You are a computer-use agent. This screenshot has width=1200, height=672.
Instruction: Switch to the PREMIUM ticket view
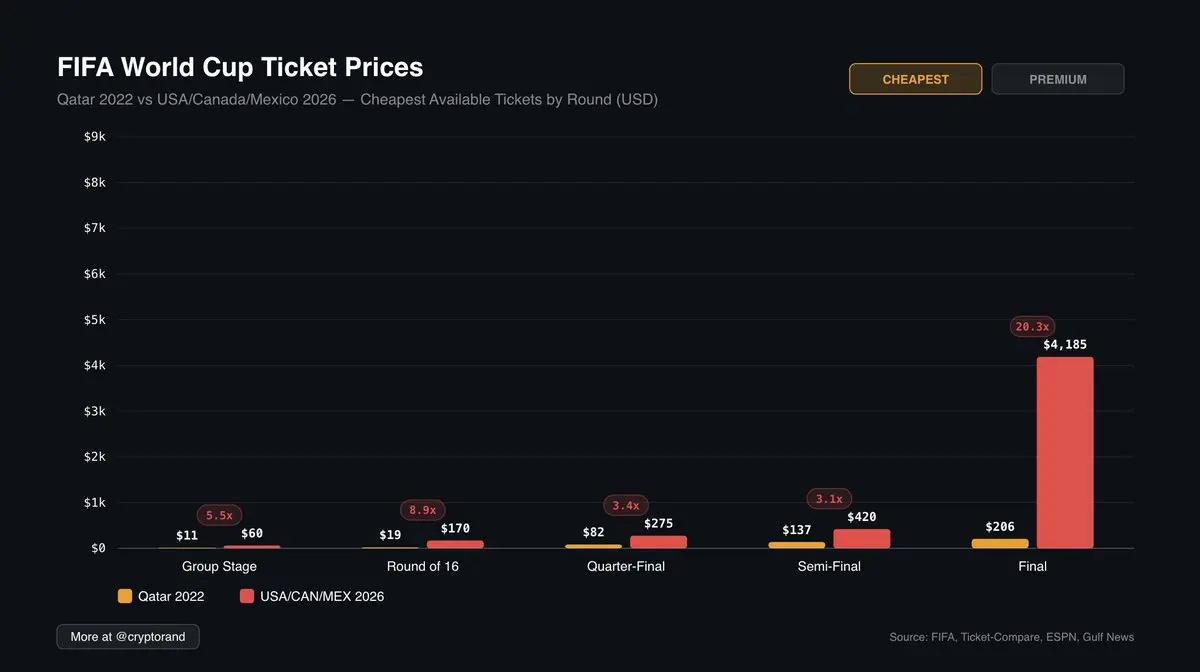pos(1057,79)
